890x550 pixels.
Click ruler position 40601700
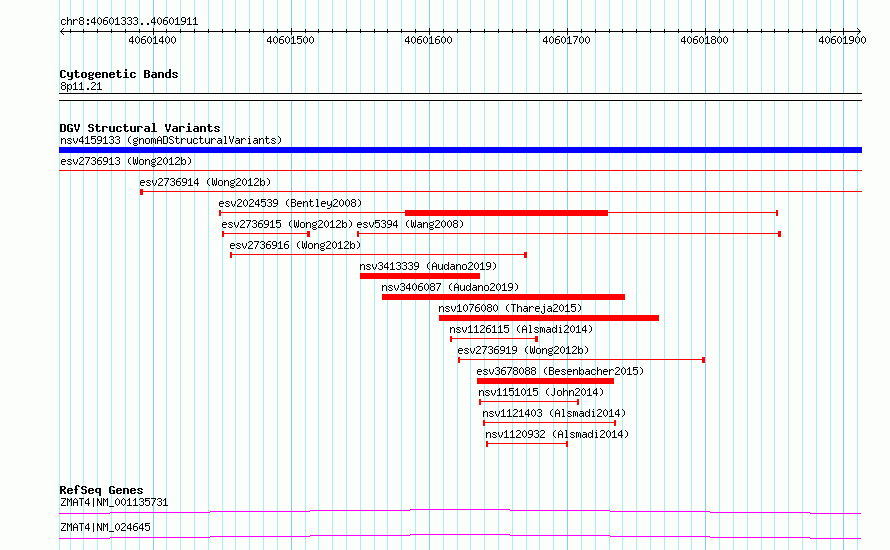click(x=566, y=40)
